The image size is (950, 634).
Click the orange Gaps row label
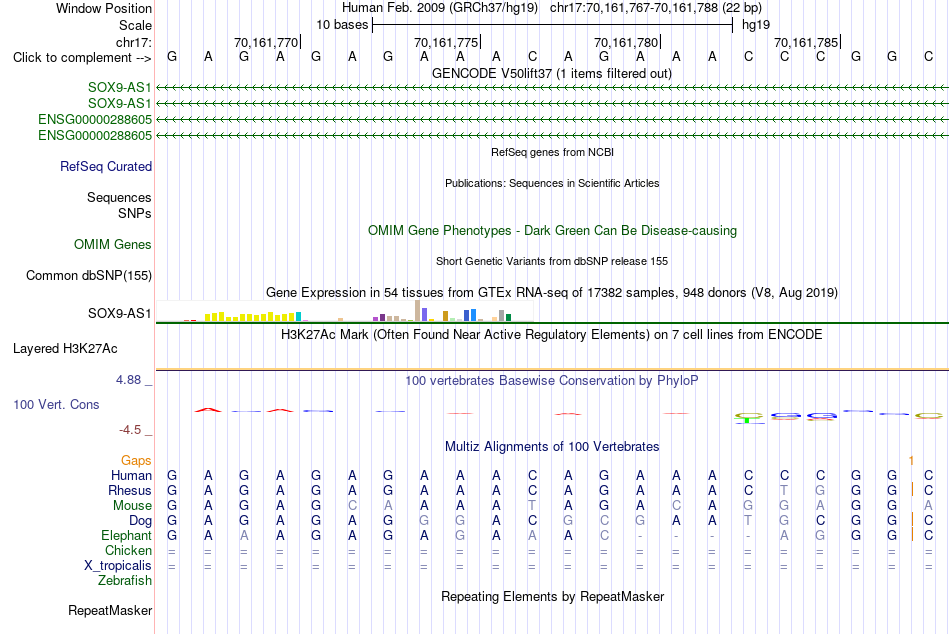click(x=136, y=461)
